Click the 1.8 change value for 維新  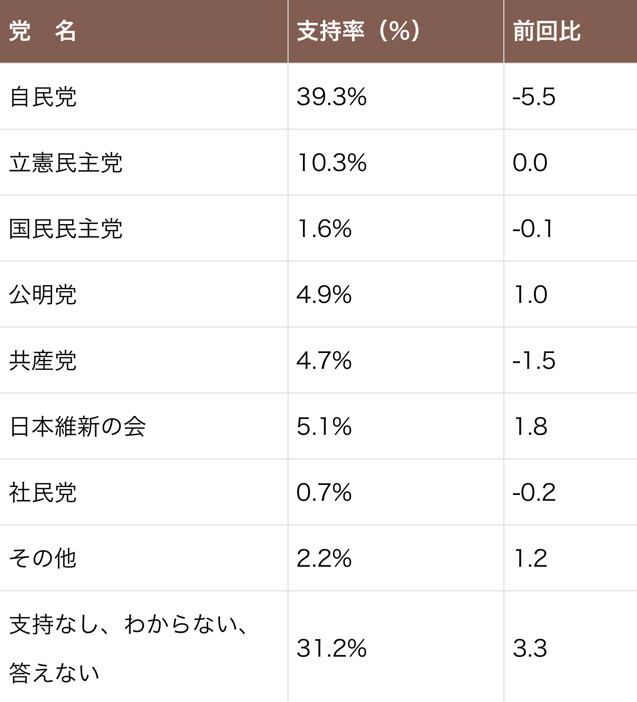tap(530, 426)
